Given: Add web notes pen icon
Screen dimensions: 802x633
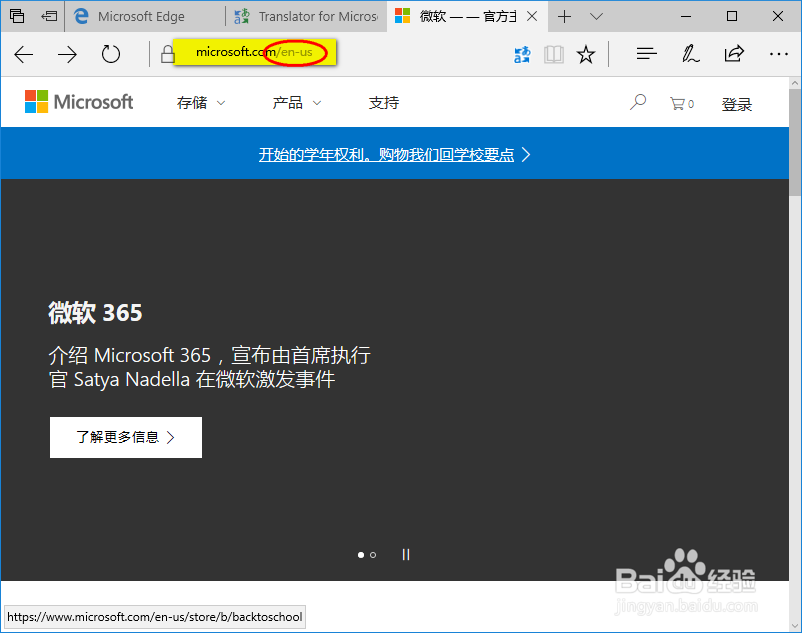Looking at the screenshot, I should click(x=690, y=54).
